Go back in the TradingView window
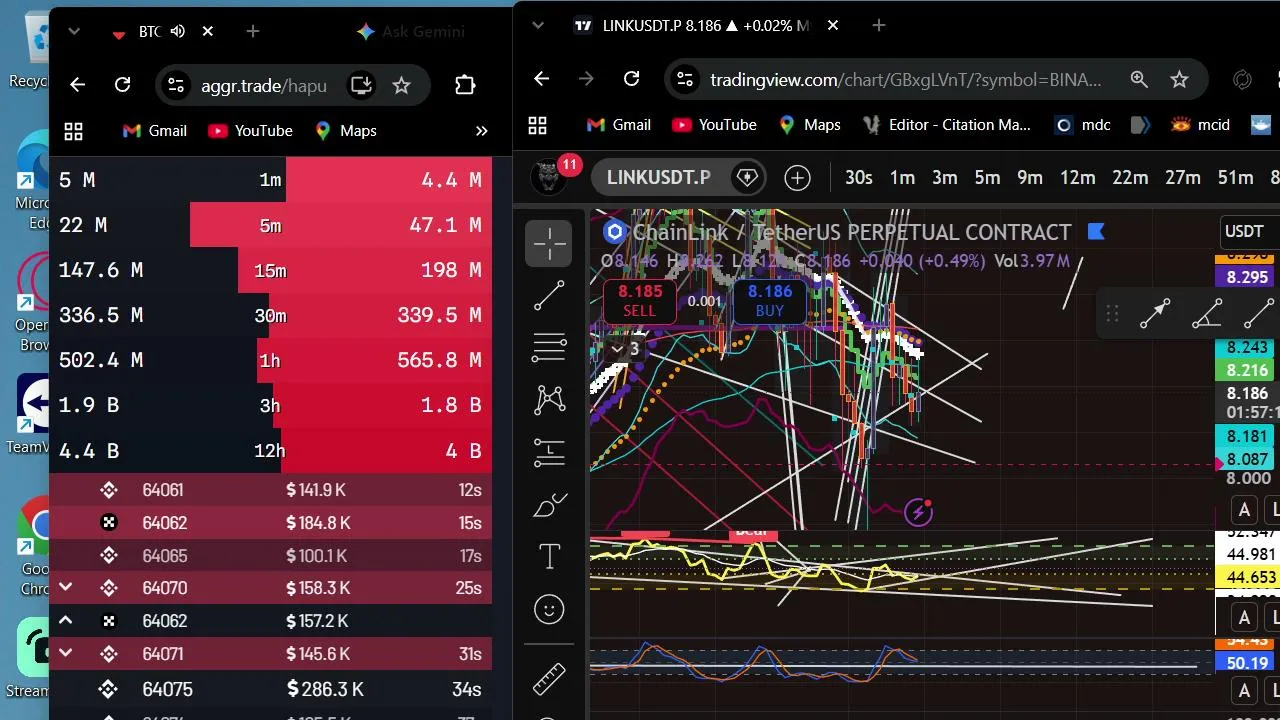Screen dimensions: 1280x720 [541, 79]
